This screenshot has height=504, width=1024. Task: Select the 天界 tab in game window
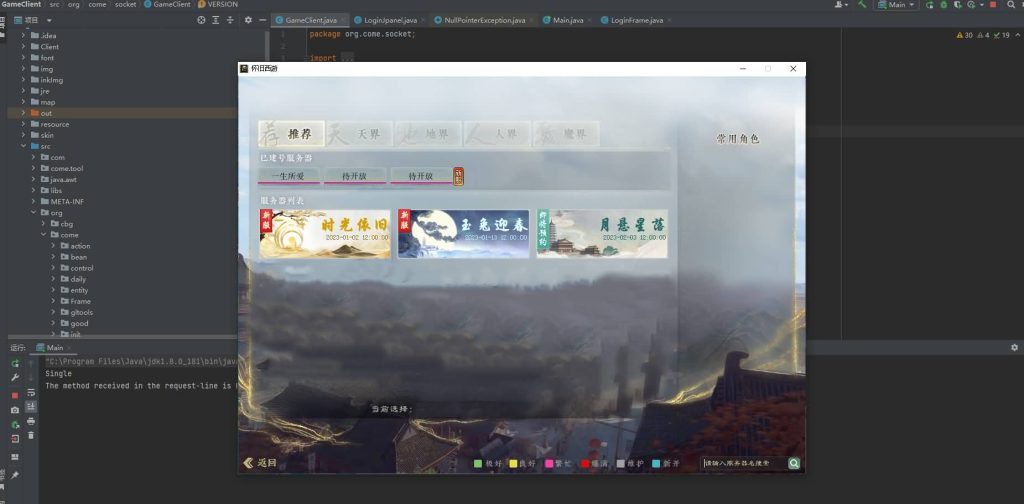[x=360, y=134]
